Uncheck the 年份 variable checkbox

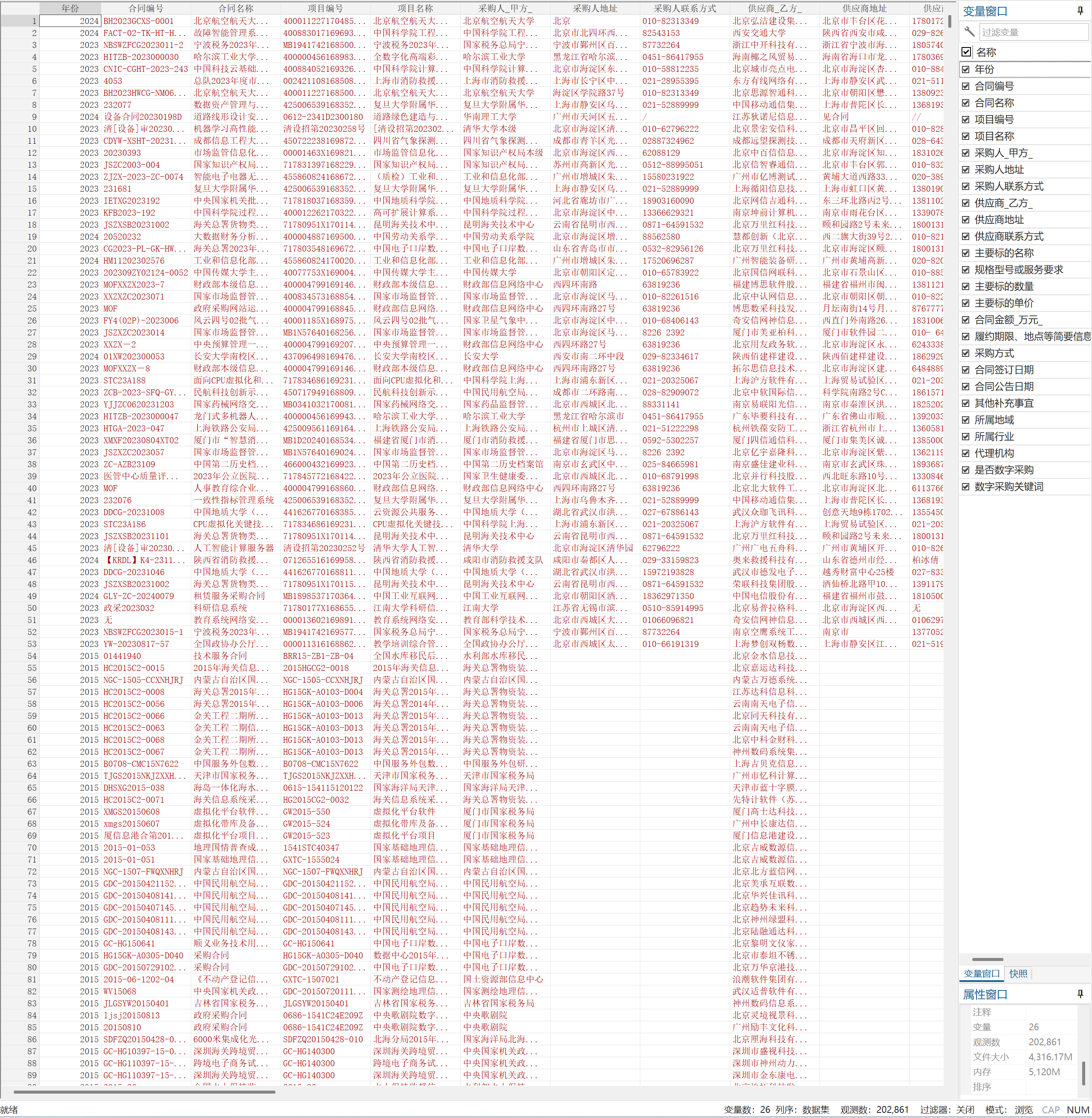[966, 69]
